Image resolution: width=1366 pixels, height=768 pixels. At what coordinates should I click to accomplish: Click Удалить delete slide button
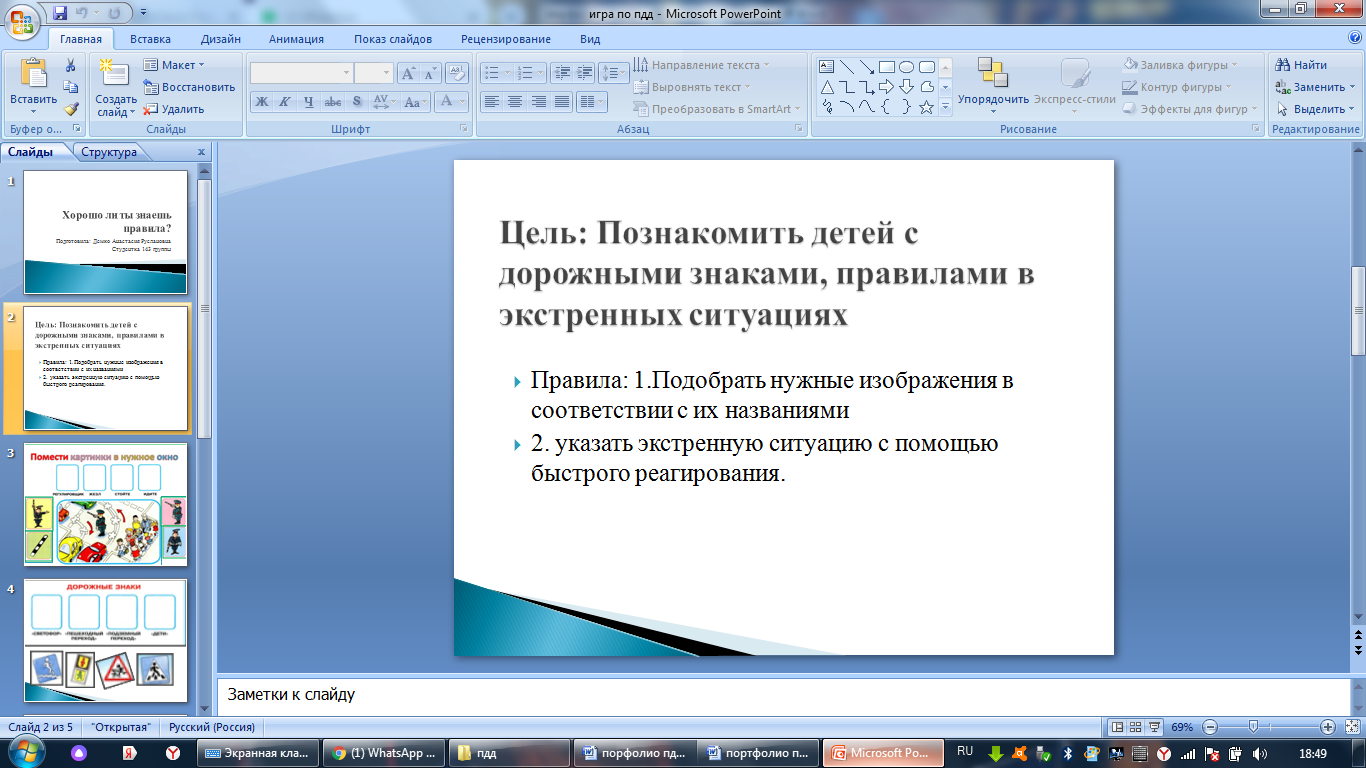(x=174, y=109)
